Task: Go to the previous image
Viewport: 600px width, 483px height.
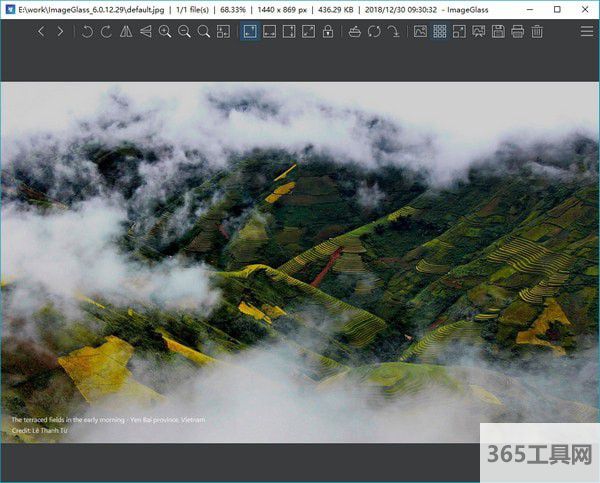Action: pos(41,32)
